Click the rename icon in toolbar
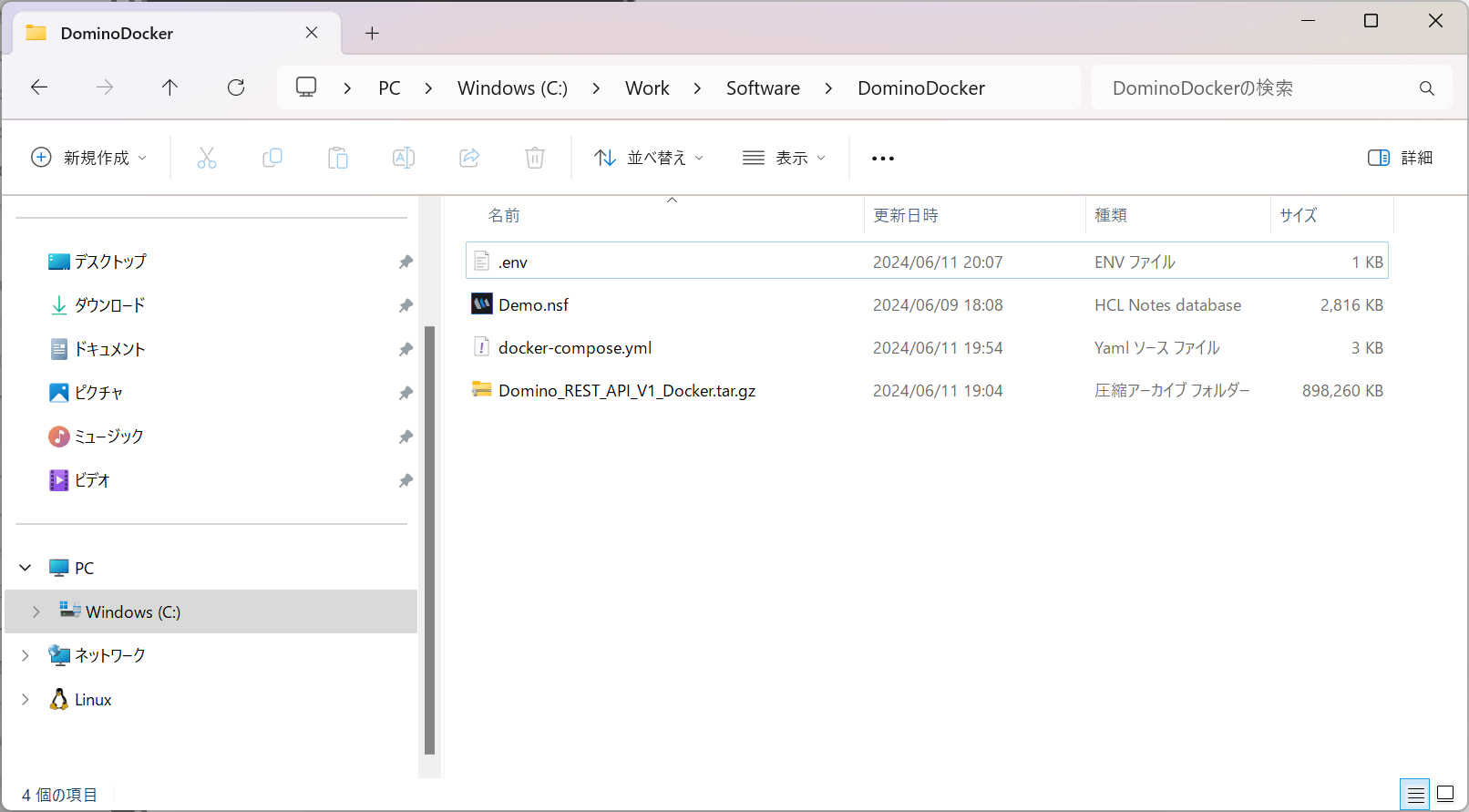The image size is (1469, 812). pos(404,158)
